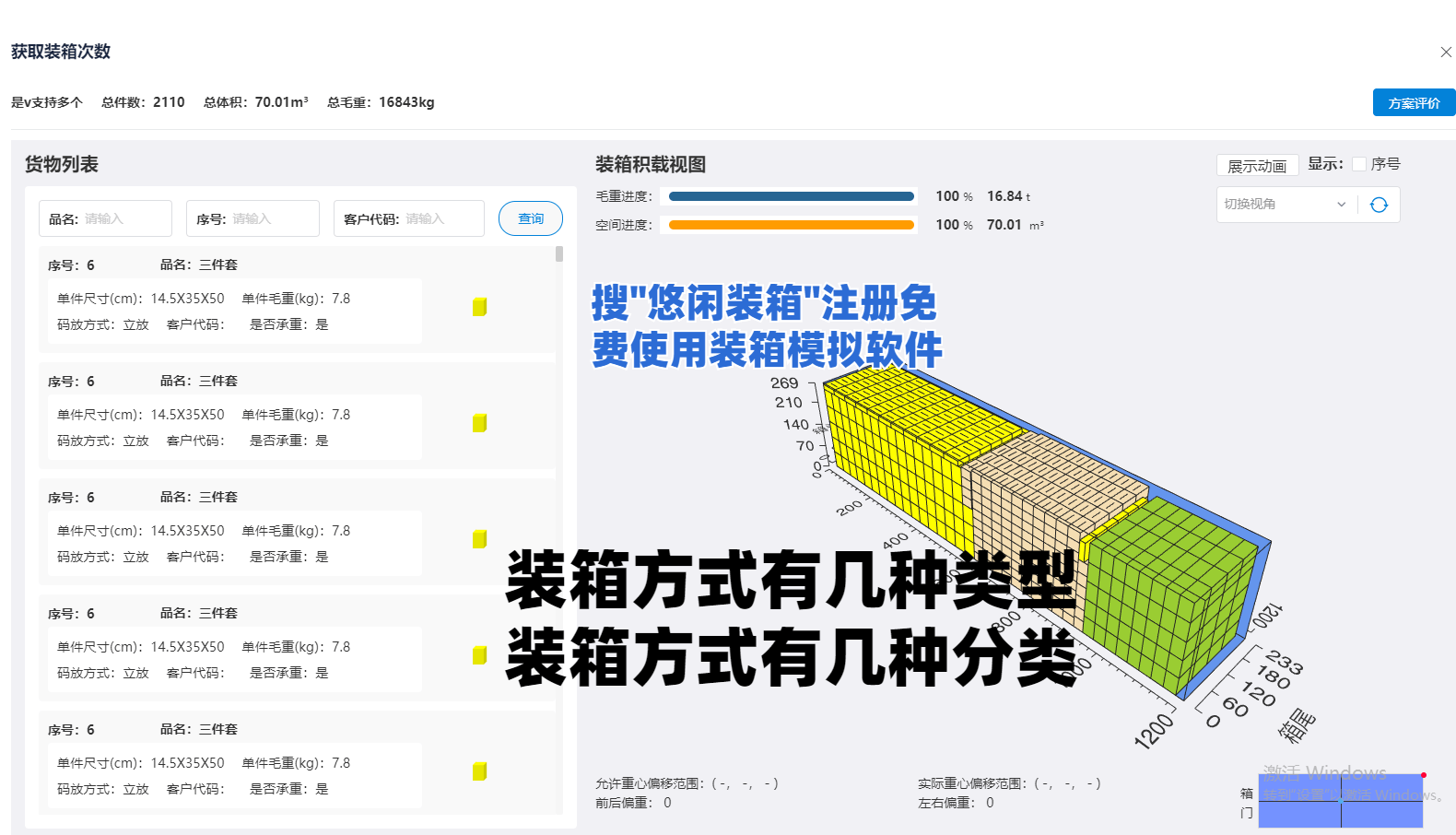Image resolution: width=1456 pixels, height=835 pixels.
Task: Click the 方案评价 button
Action: (x=1414, y=102)
